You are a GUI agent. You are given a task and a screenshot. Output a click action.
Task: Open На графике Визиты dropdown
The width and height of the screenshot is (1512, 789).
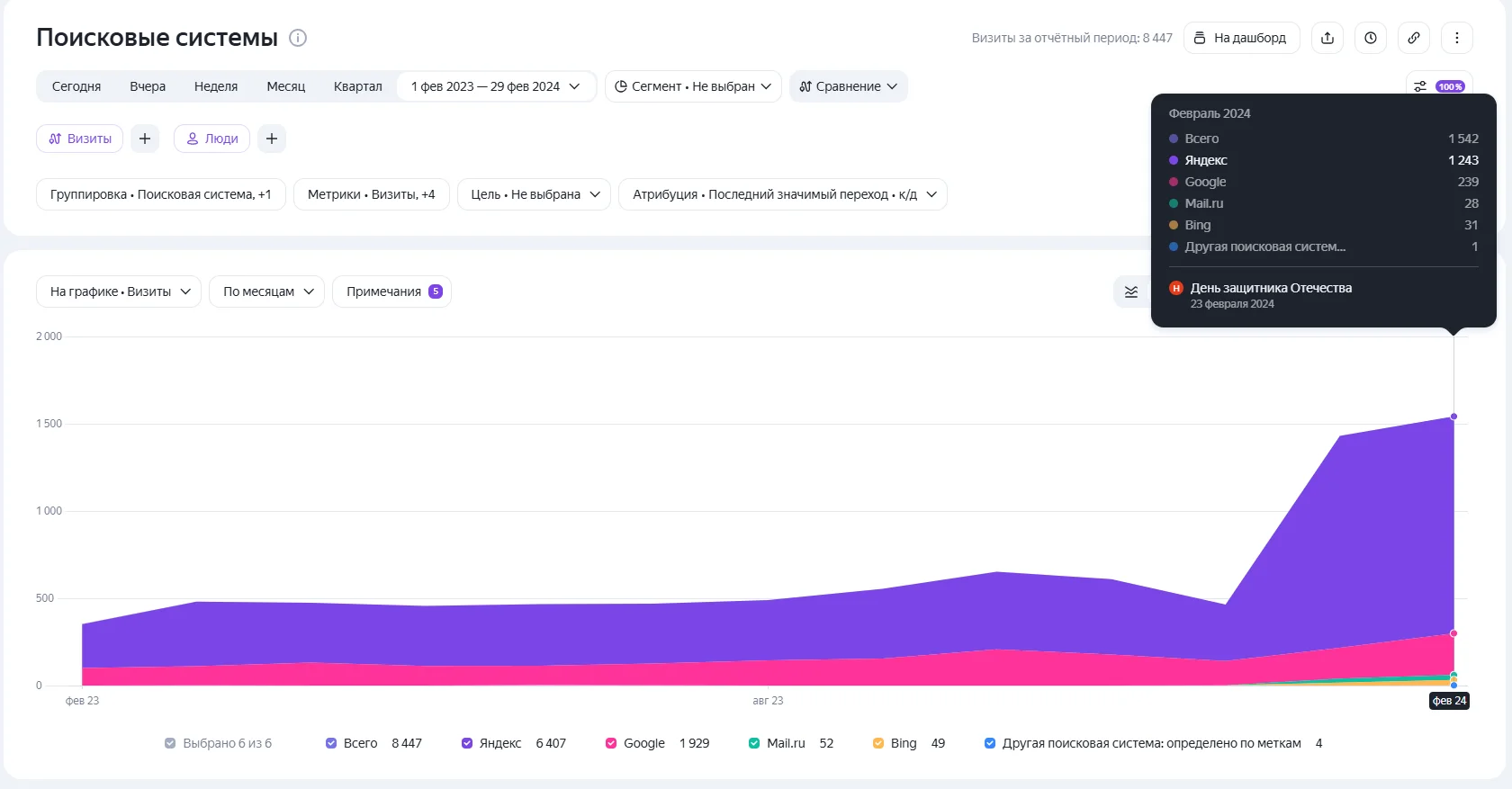[x=119, y=291]
